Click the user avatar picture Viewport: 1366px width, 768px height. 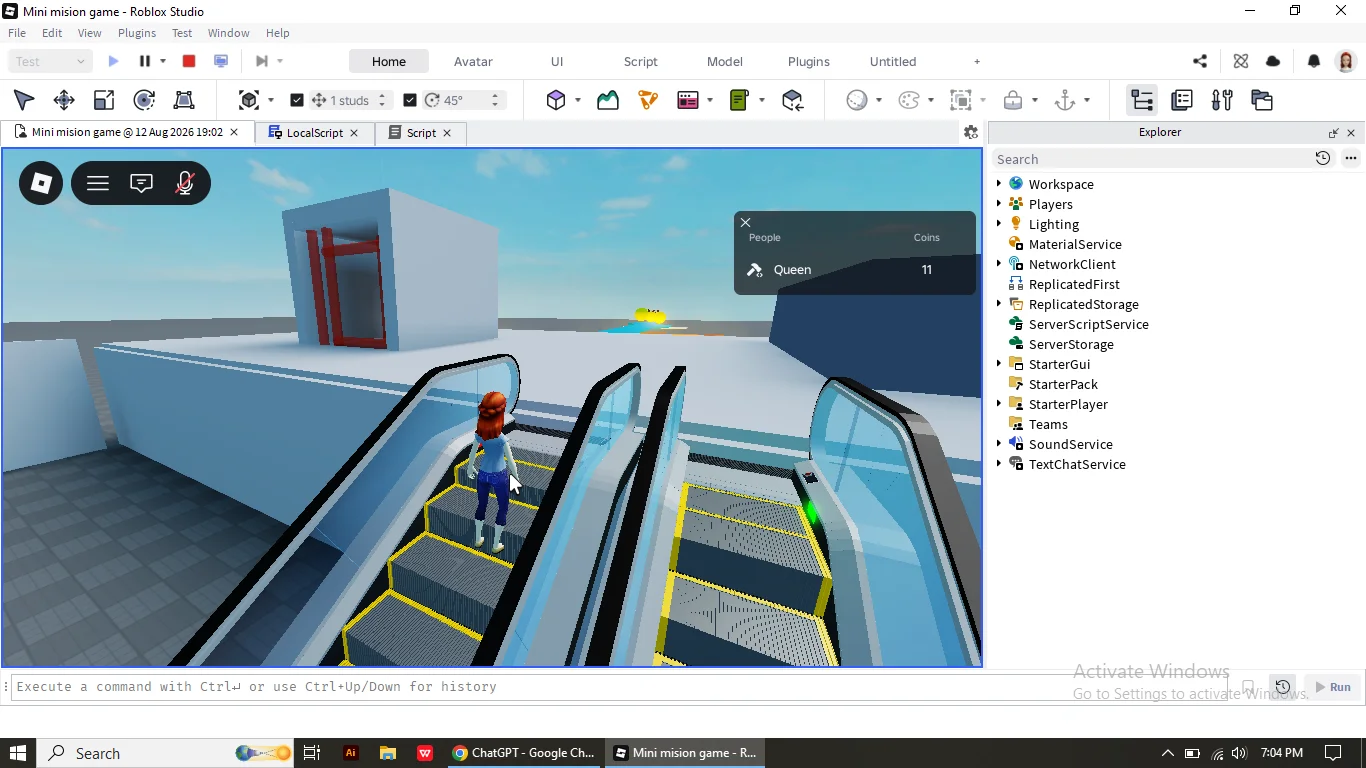1346,61
